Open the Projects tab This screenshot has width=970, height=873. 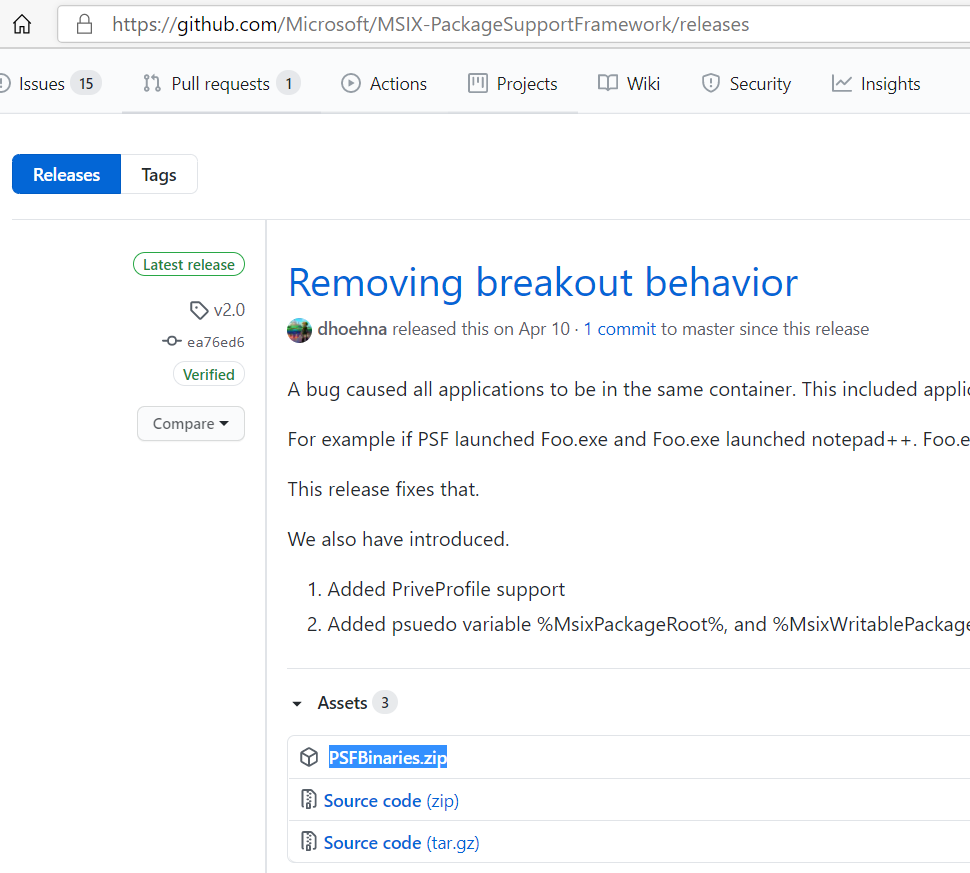click(513, 84)
